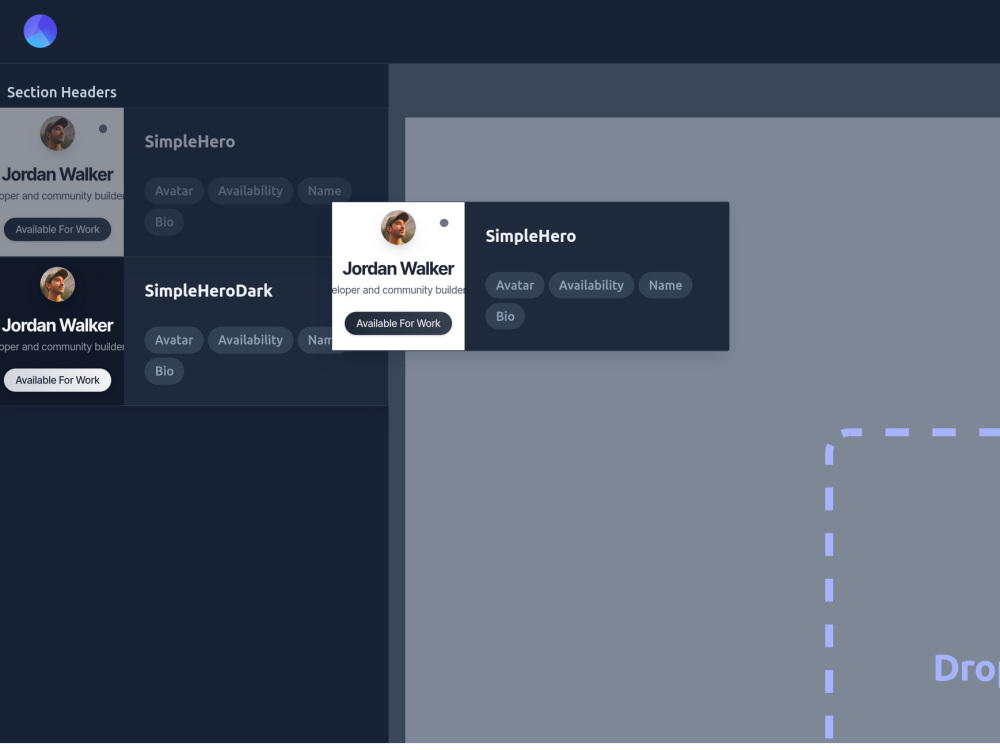The width and height of the screenshot is (1000, 750).
Task: Click the Bio tag under sidebar SimpleHero
Action: (x=164, y=222)
